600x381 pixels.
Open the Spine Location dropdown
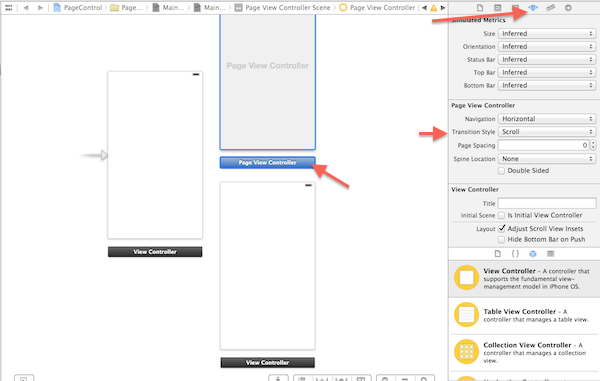coord(547,159)
